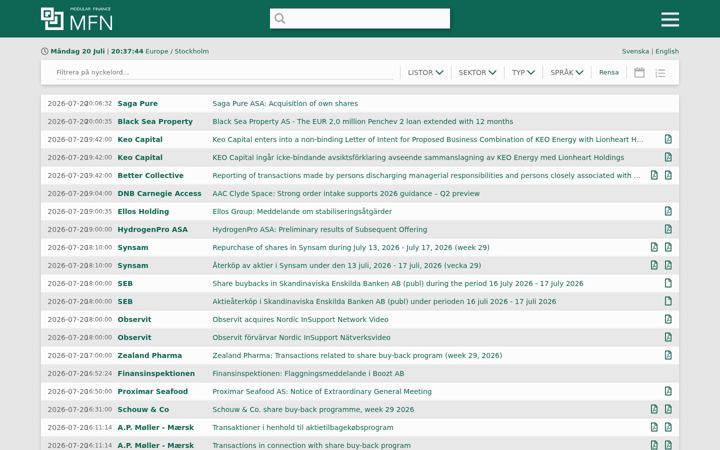Screen dimensions: 720x450
Task: Expand the SEKTOR filter dropdown
Action: click(x=477, y=73)
